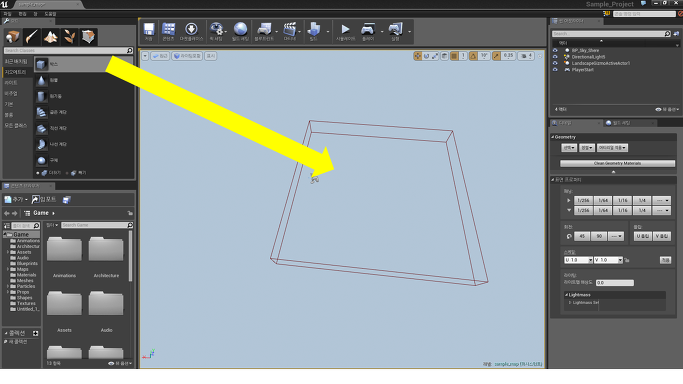This screenshot has height=384, width=683.
Task: Click the Perspective viewport button
Action: click(160, 56)
